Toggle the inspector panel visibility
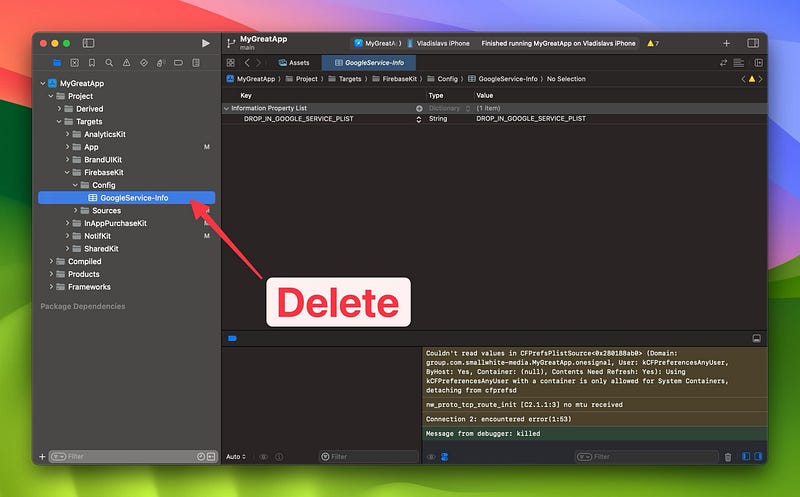The image size is (800, 497). point(753,43)
